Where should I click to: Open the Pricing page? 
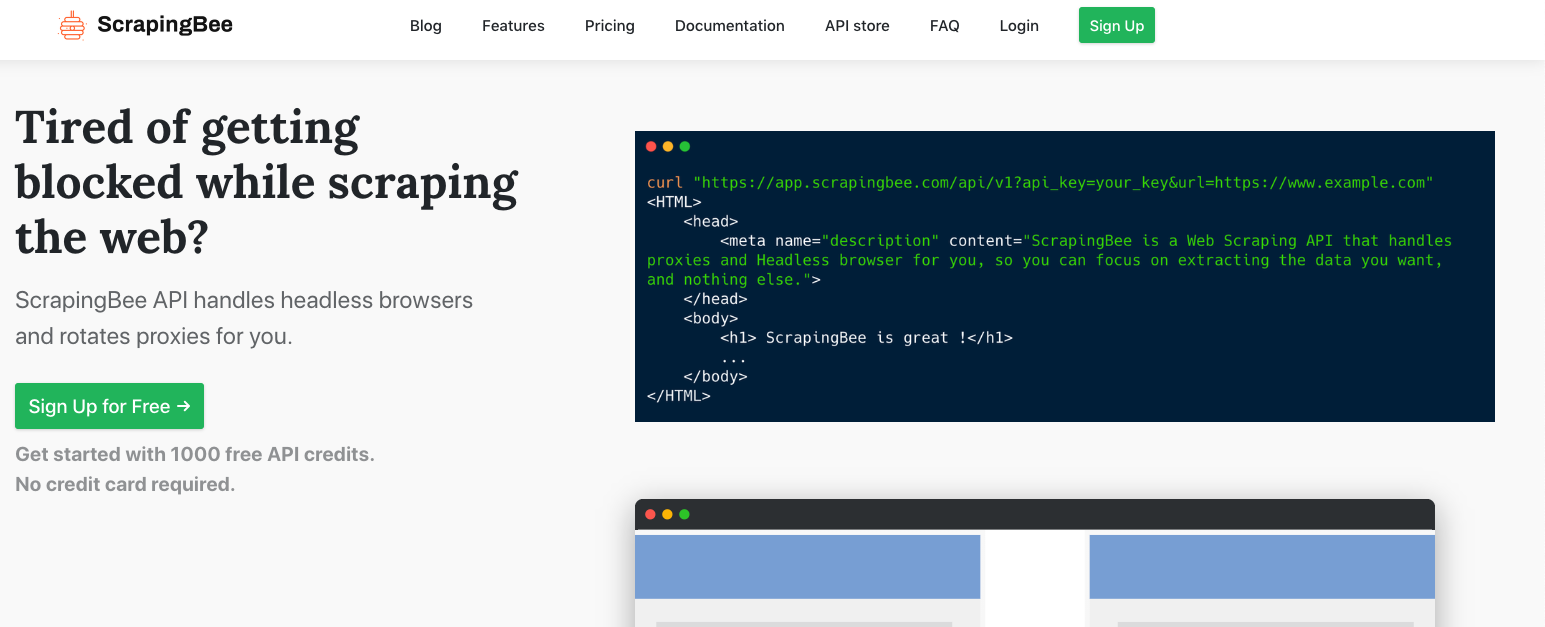(x=610, y=26)
